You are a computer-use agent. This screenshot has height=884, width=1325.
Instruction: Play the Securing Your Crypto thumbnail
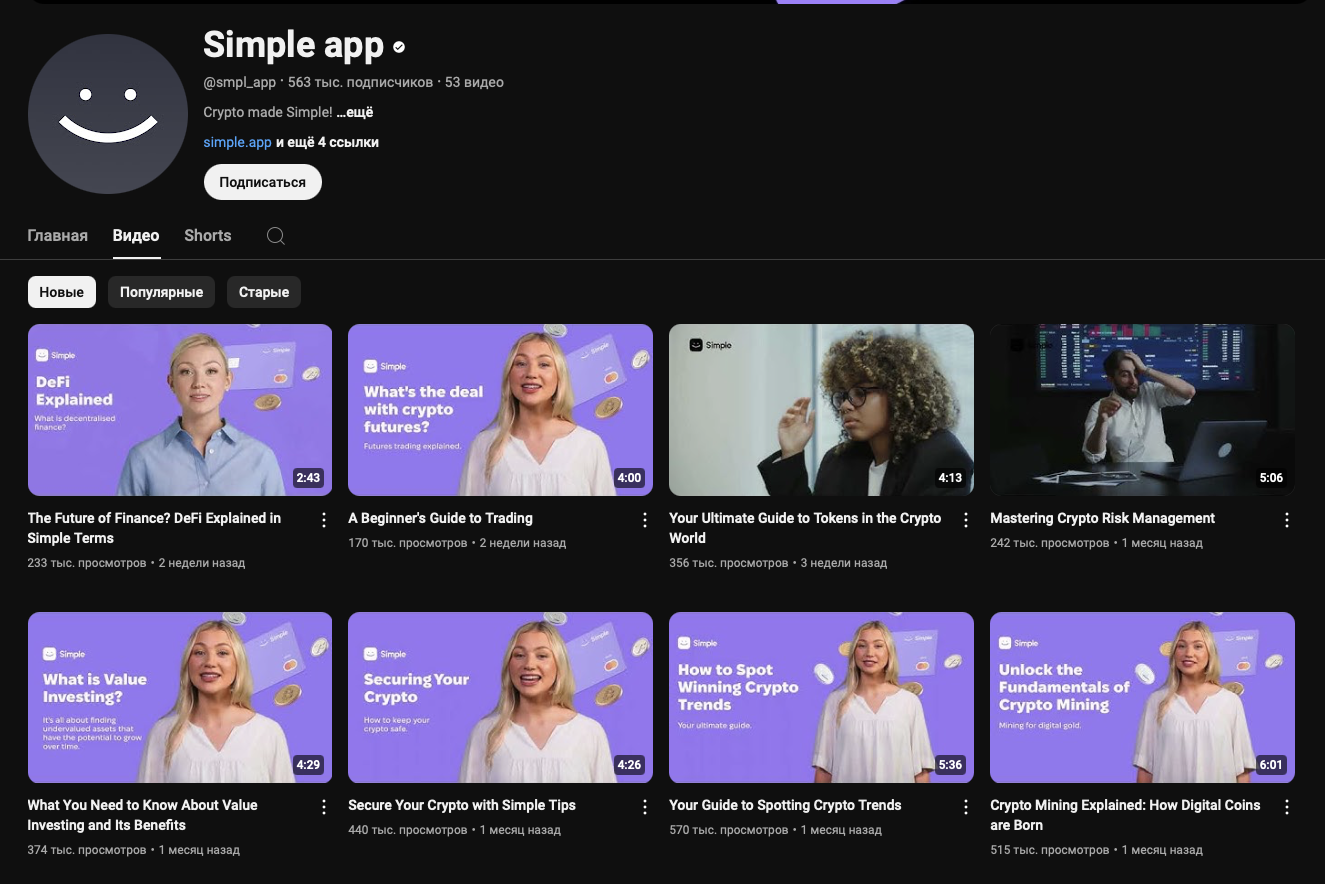click(x=500, y=697)
